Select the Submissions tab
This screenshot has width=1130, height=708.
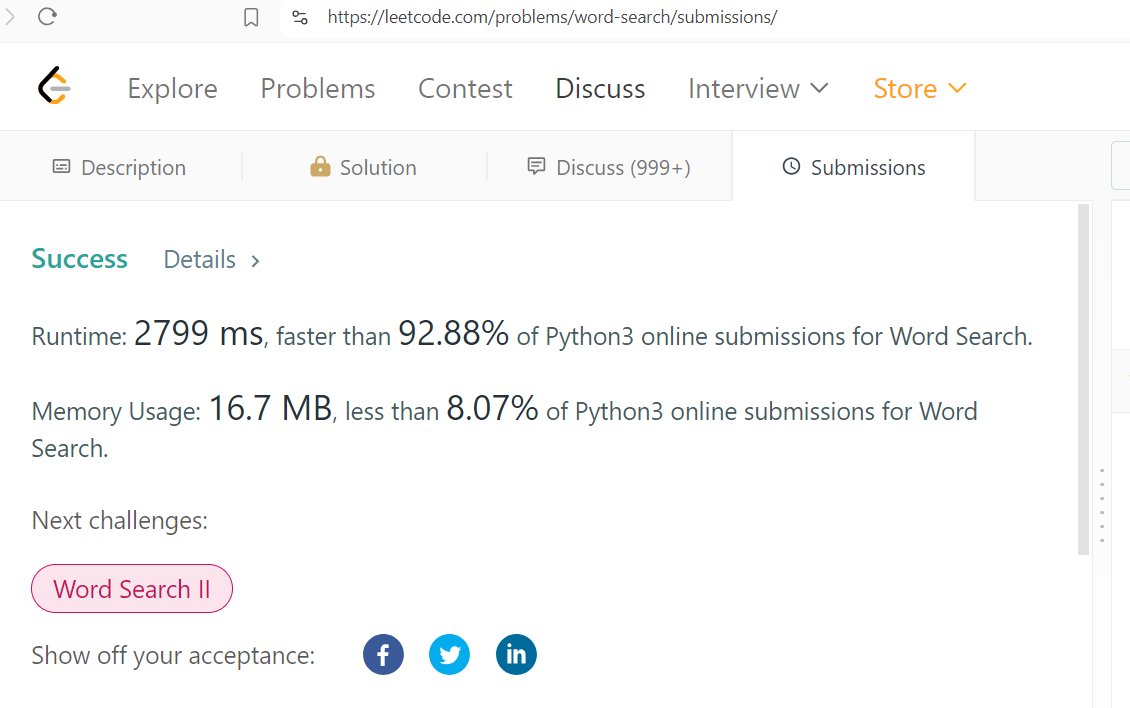pos(854,167)
